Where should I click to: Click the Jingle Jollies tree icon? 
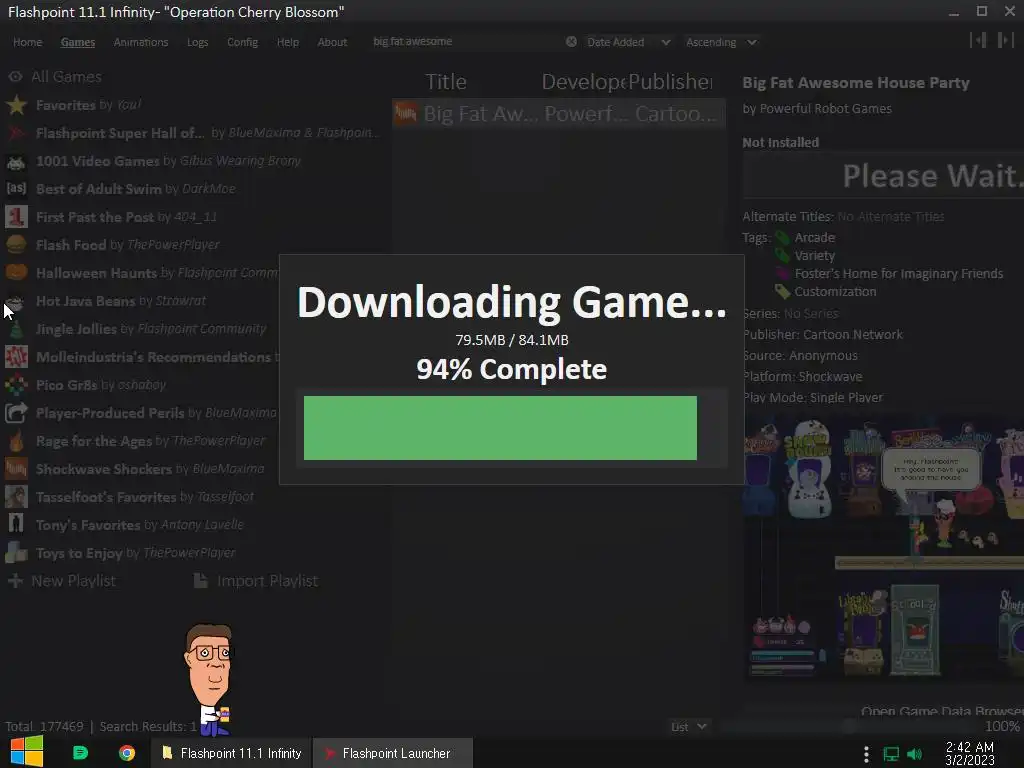point(16,329)
